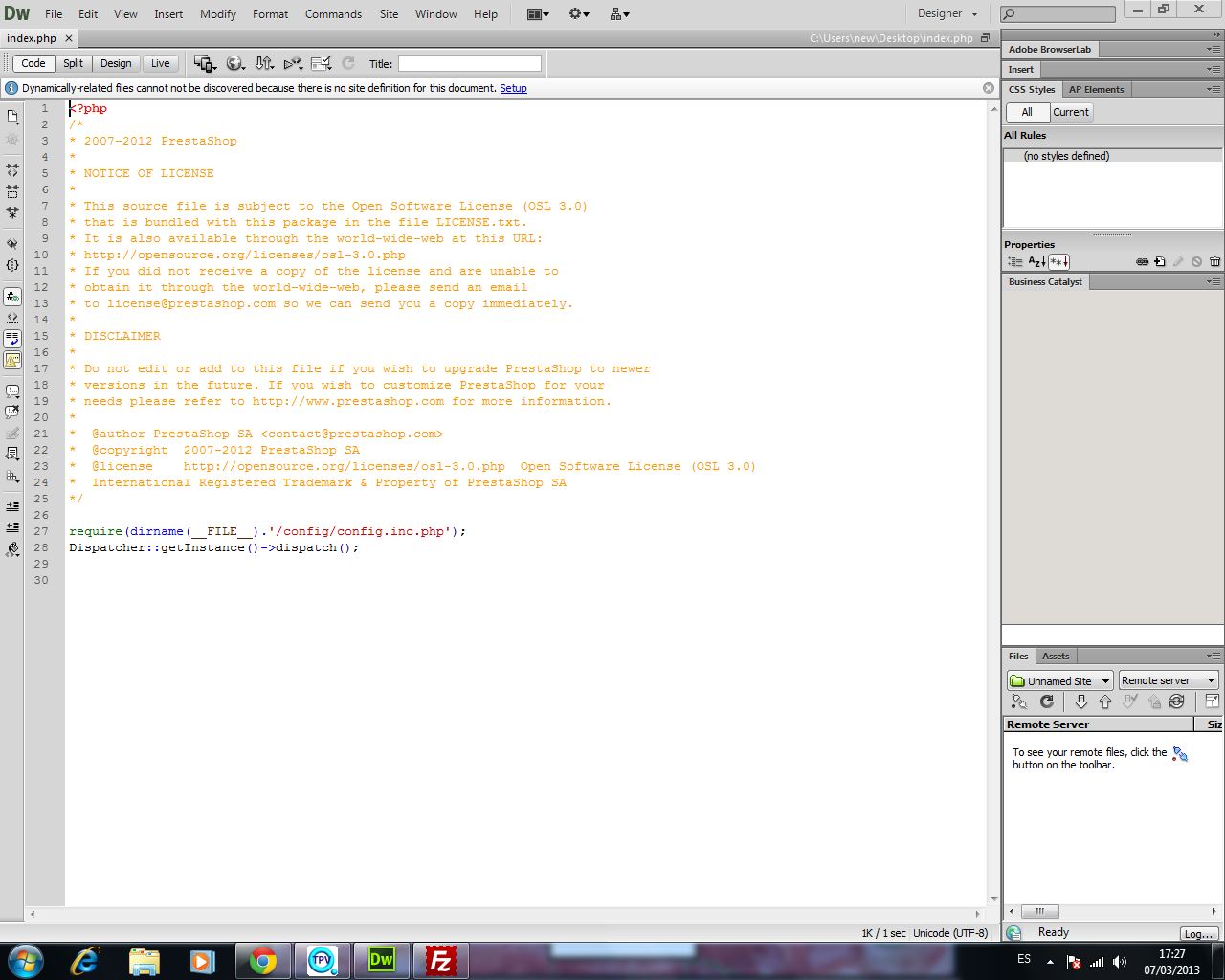
Task: Click the Synchronize files icon
Action: 1177,702
